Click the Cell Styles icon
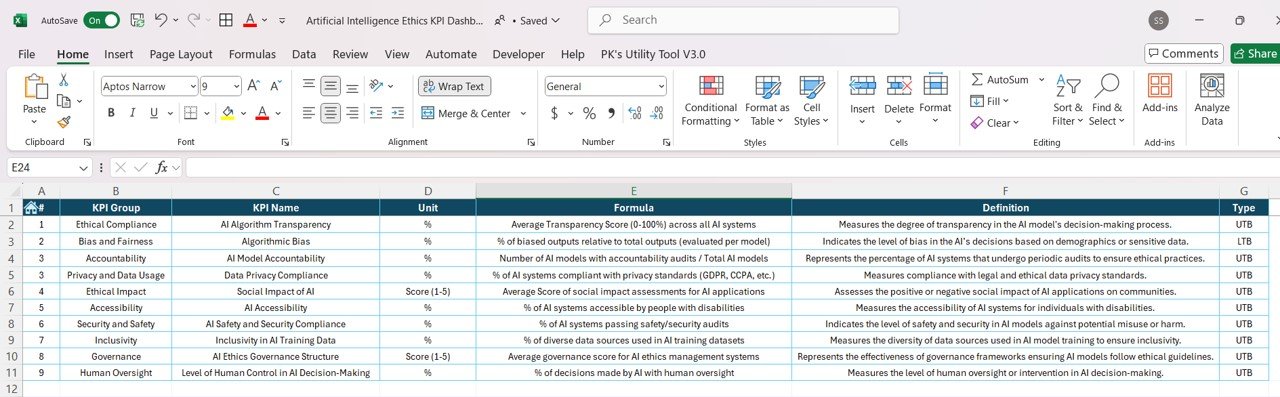 point(811,87)
